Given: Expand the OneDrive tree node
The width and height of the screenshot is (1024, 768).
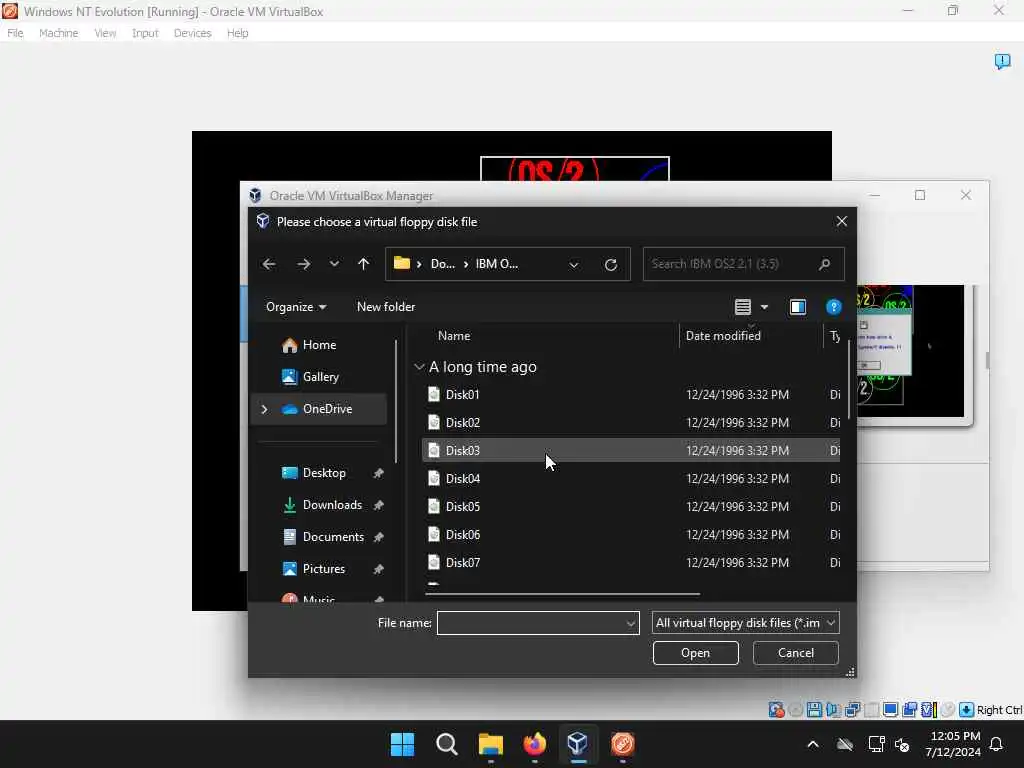Looking at the screenshot, I should (264, 409).
